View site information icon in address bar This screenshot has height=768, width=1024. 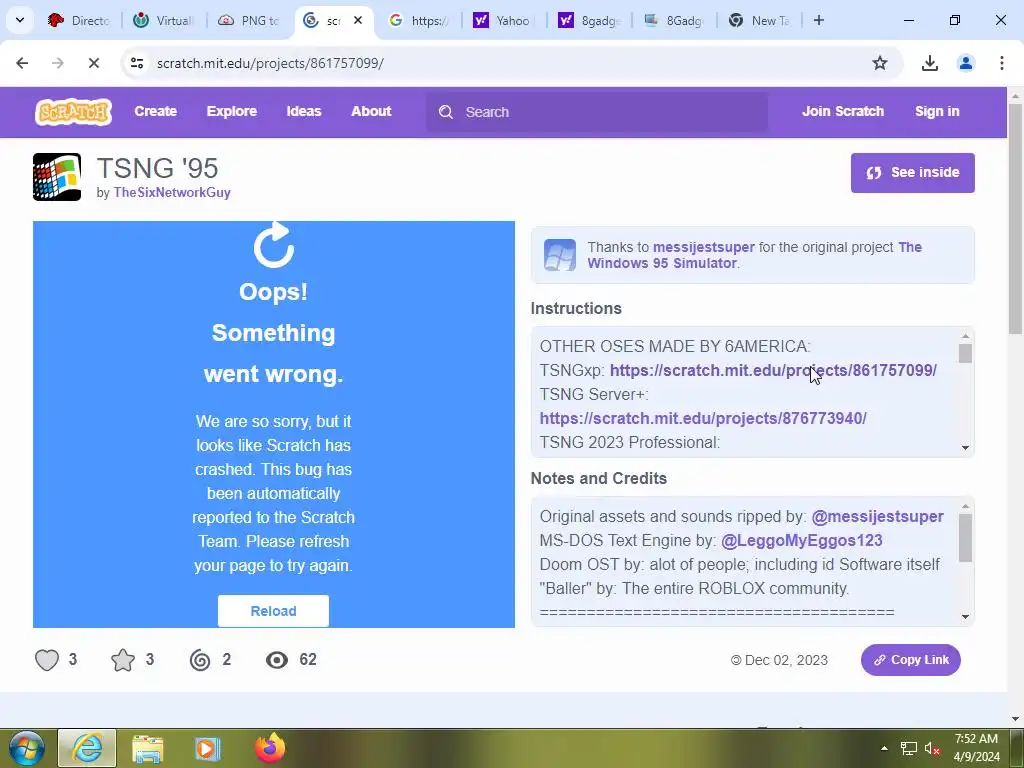136,63
